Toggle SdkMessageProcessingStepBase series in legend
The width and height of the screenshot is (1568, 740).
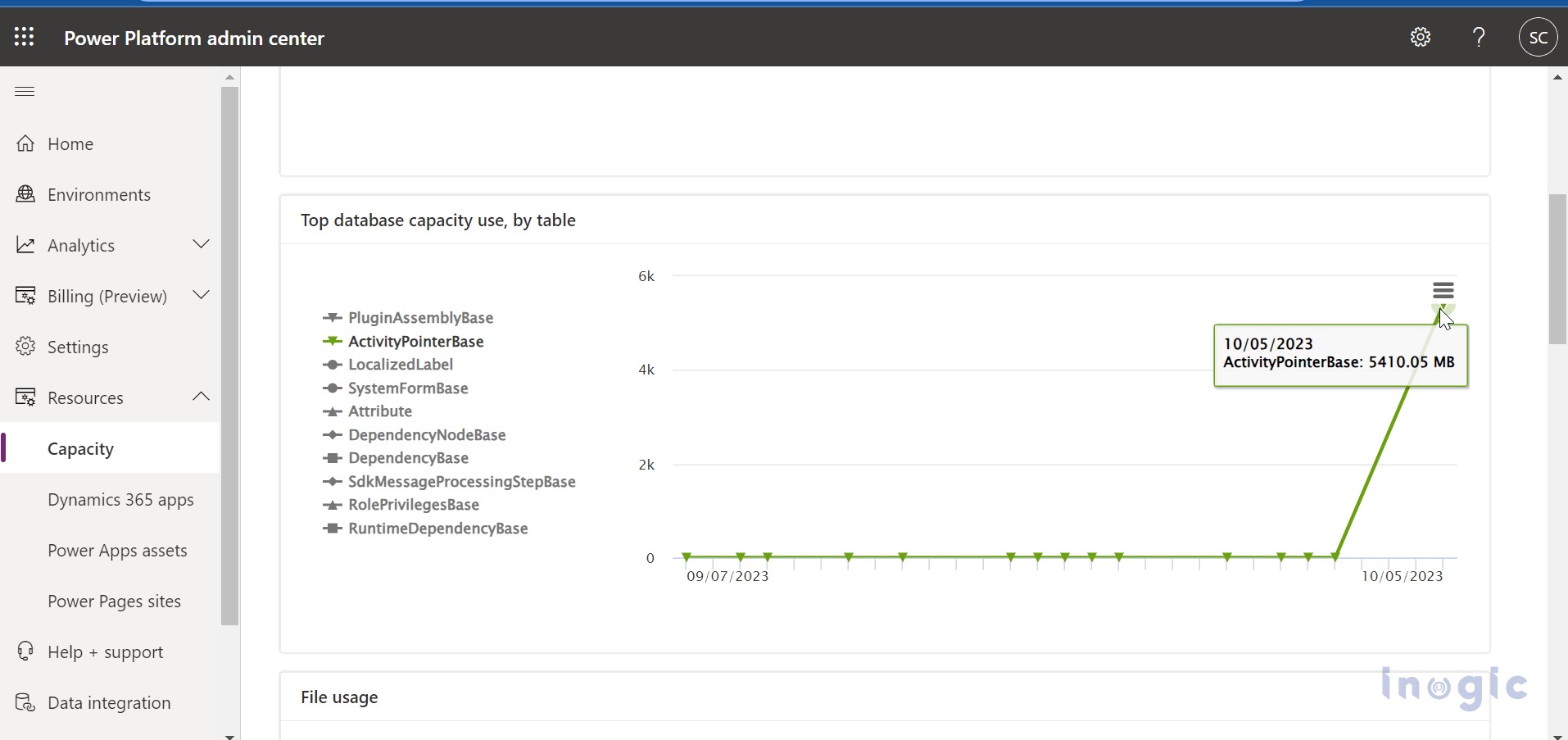click(449, 482)
